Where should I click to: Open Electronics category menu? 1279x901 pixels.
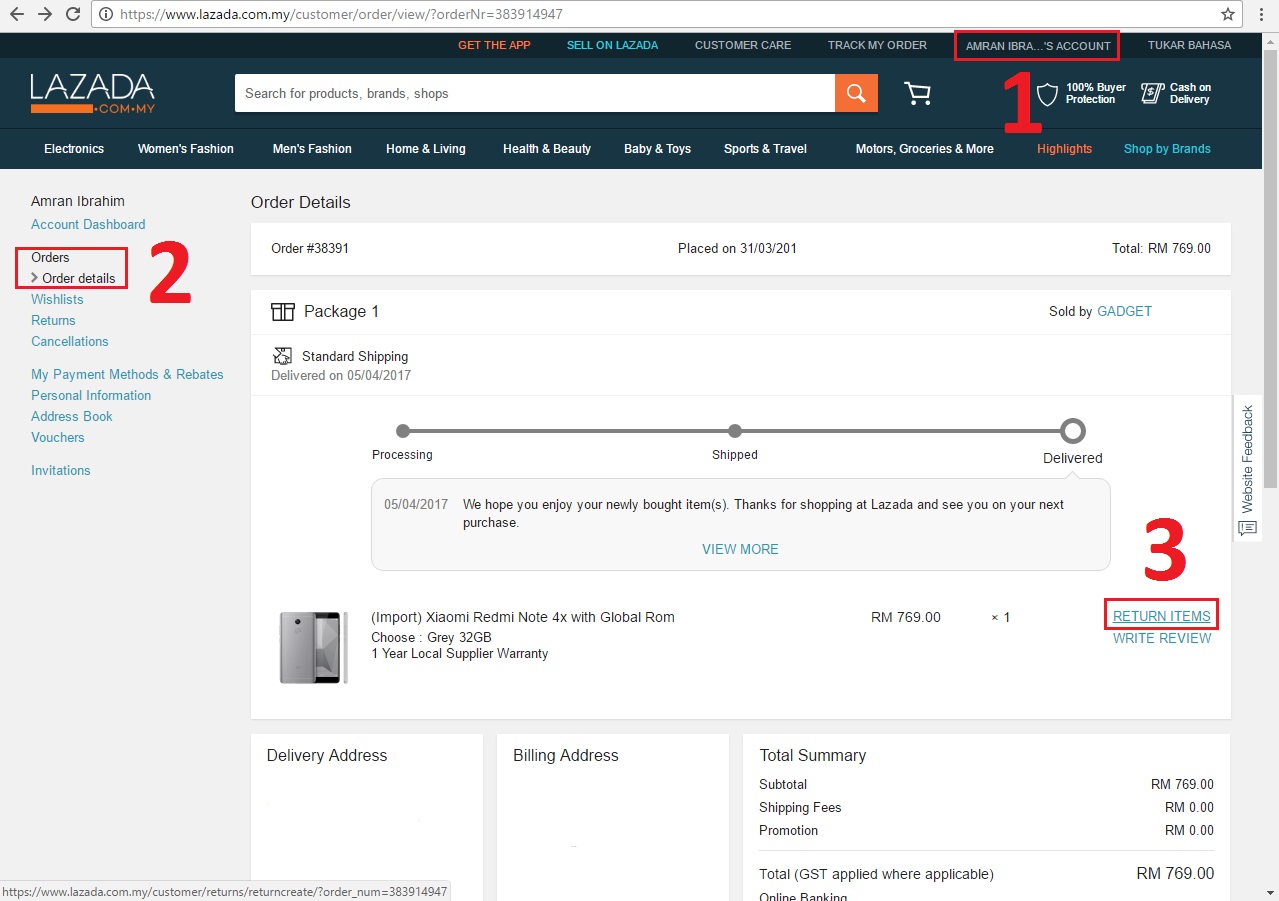point(74,149)
